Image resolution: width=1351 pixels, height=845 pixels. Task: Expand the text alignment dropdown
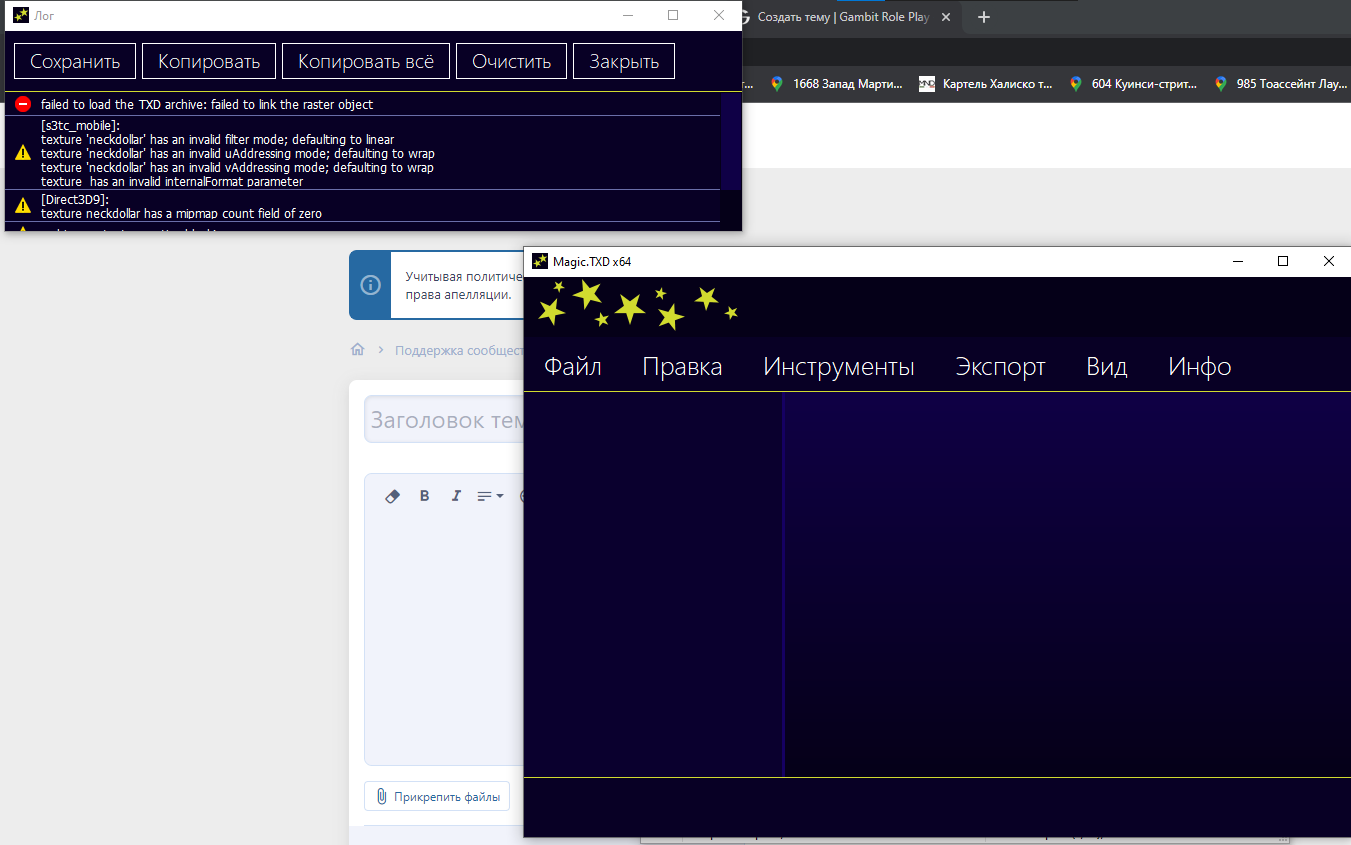(490, 496)
